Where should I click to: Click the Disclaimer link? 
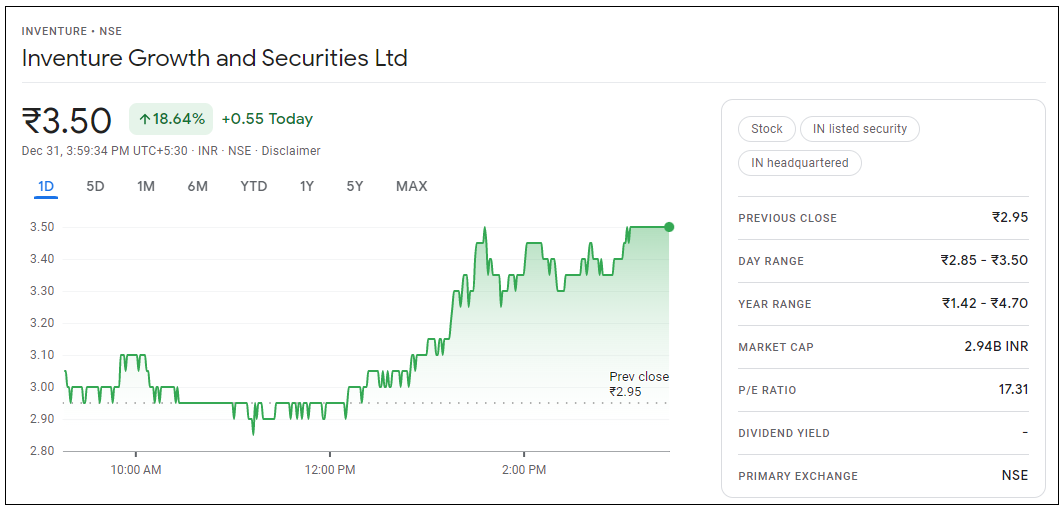click(x=291, y=151)
